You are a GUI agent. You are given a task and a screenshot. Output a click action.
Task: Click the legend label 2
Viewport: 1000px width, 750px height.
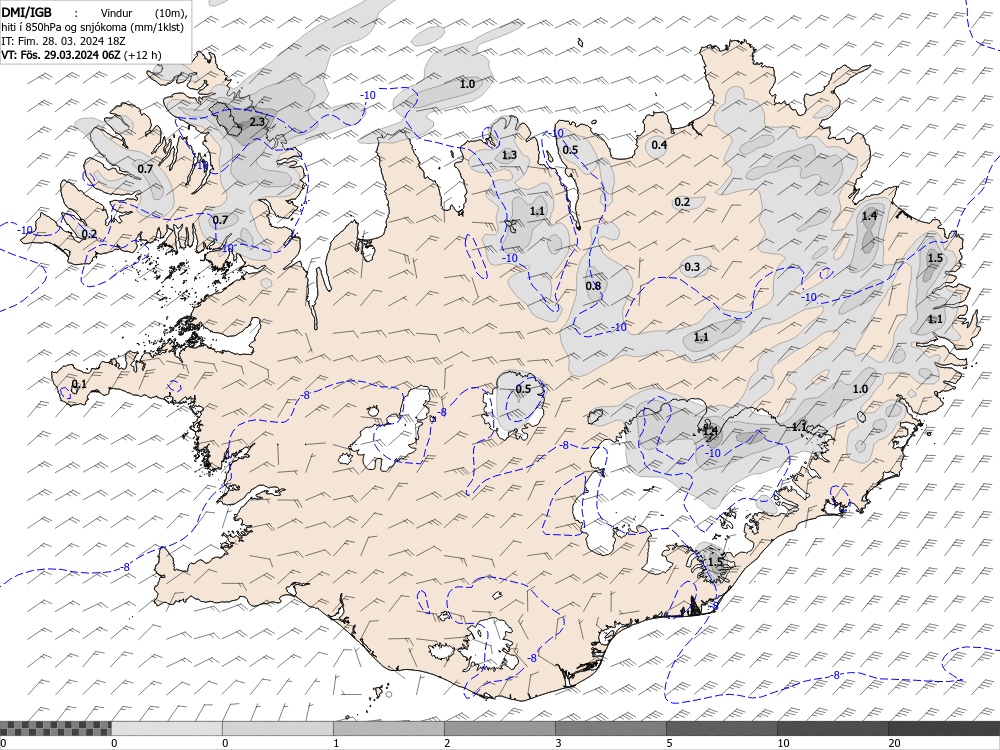point(447,743)
